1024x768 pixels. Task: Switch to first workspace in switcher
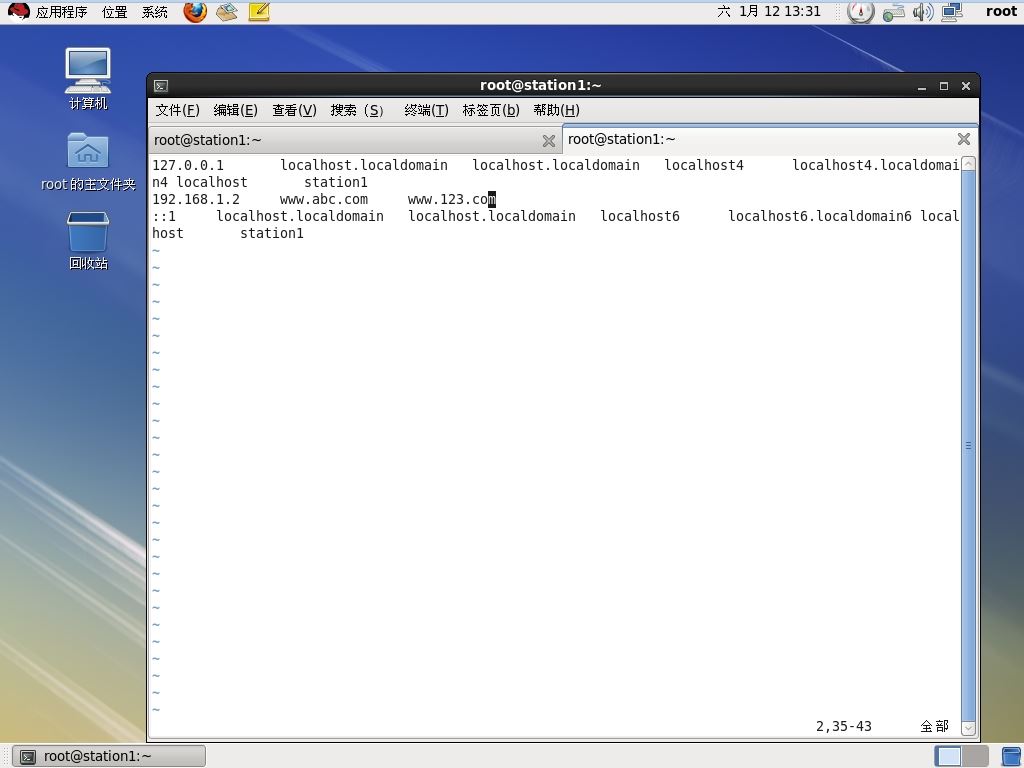[x=948, y=756]
